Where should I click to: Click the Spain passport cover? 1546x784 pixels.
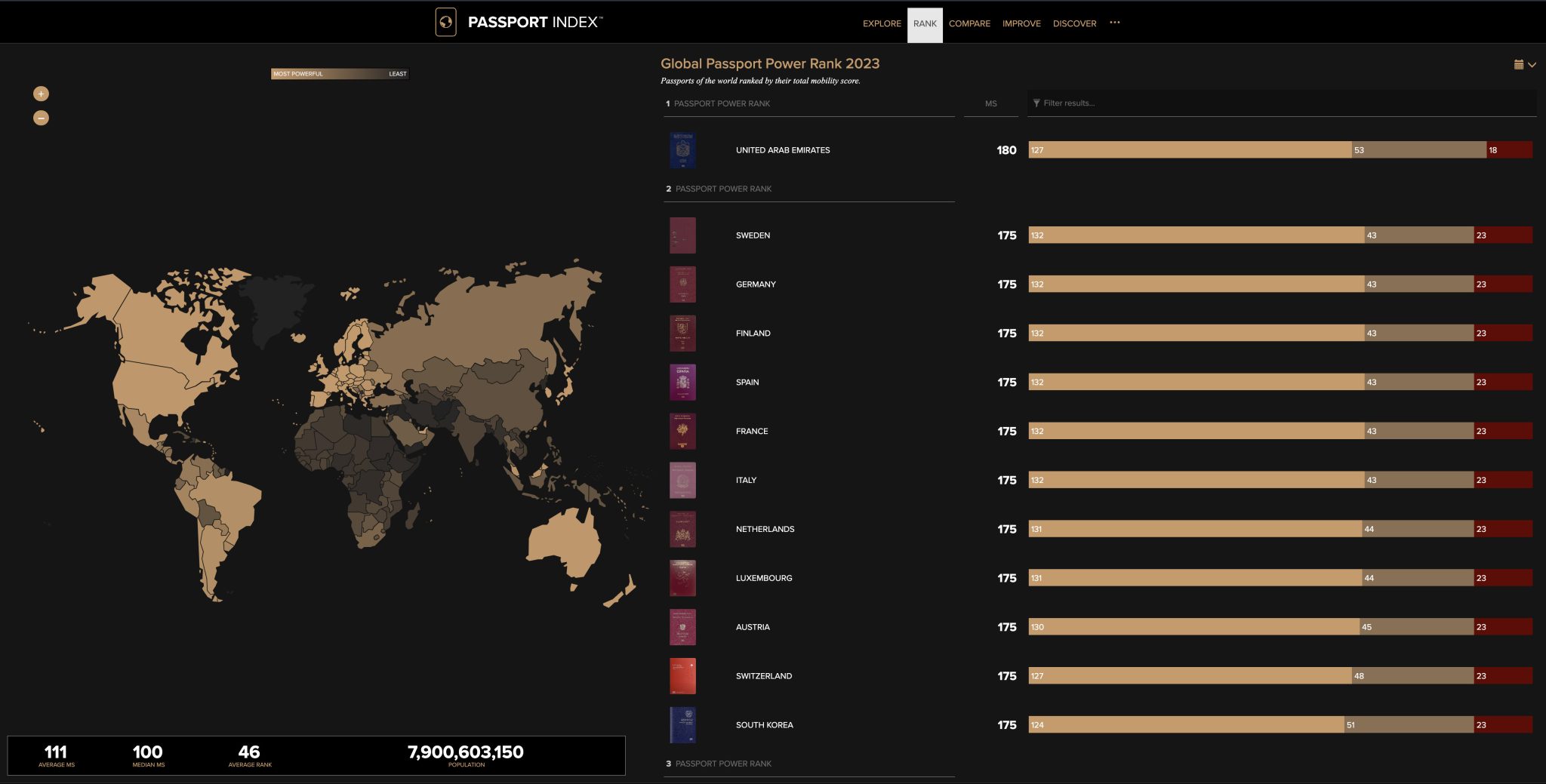[682, 383]
